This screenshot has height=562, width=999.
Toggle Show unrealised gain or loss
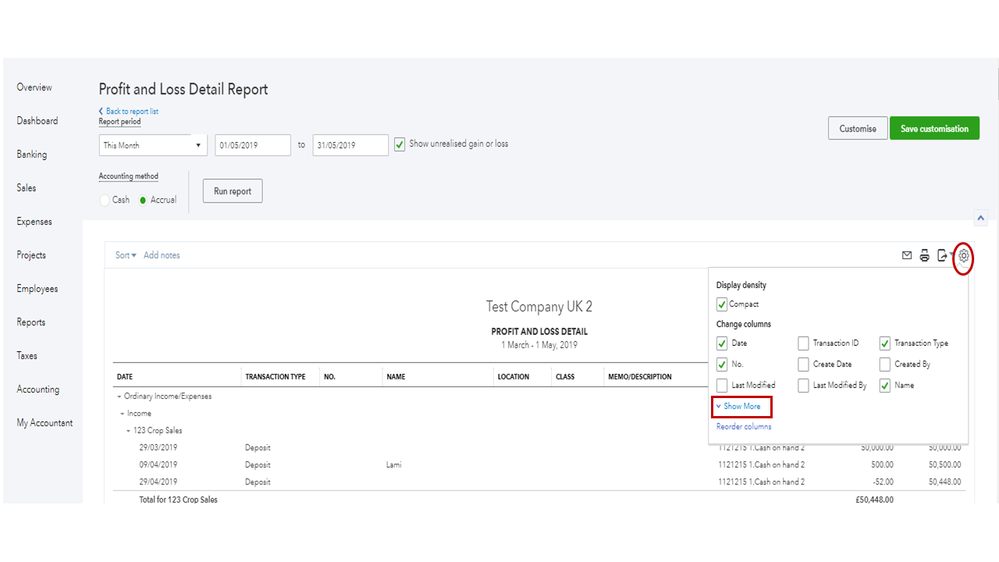coord(400,144)
